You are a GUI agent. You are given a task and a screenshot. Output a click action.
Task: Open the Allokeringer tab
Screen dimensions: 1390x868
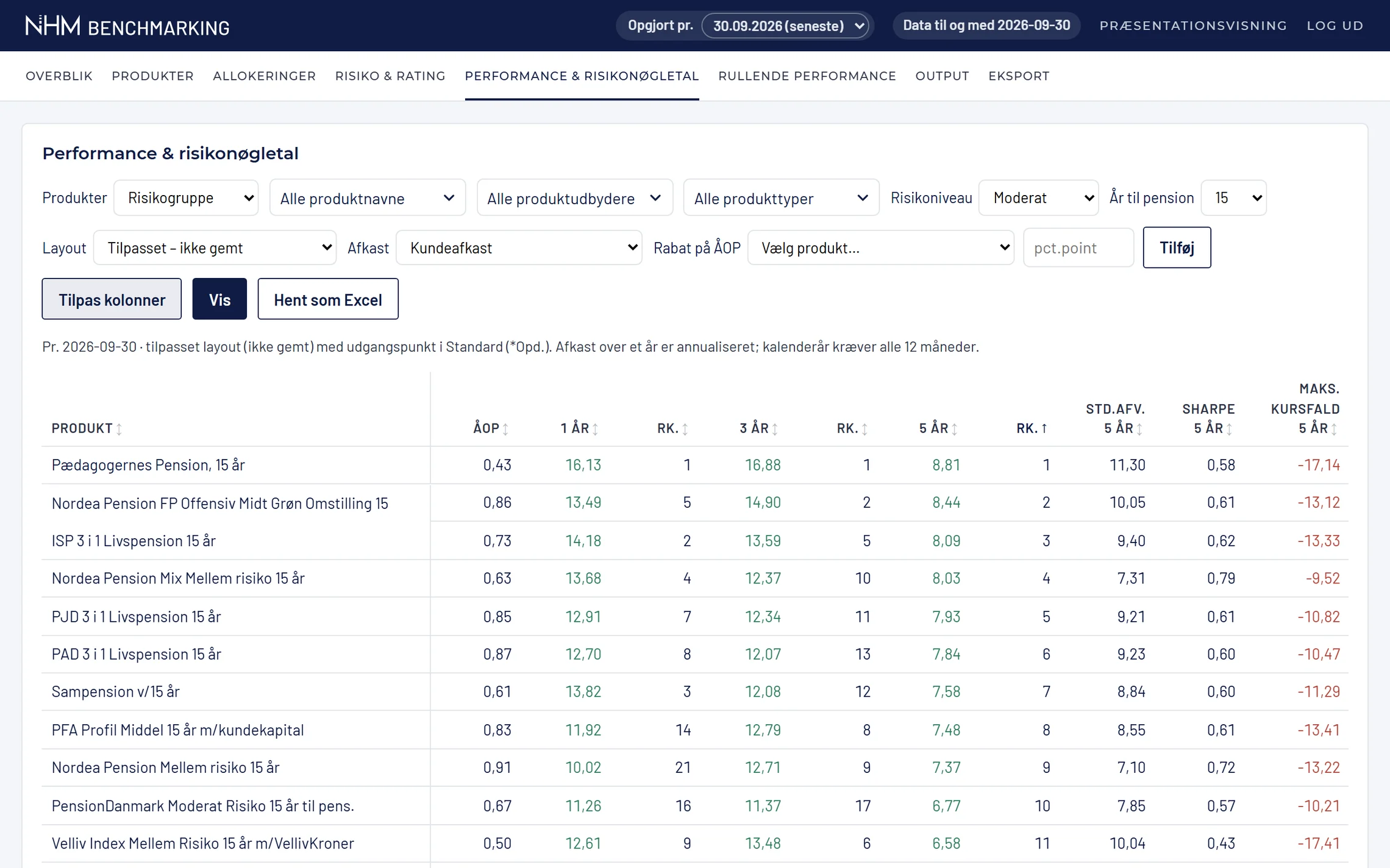pos(265,76)
